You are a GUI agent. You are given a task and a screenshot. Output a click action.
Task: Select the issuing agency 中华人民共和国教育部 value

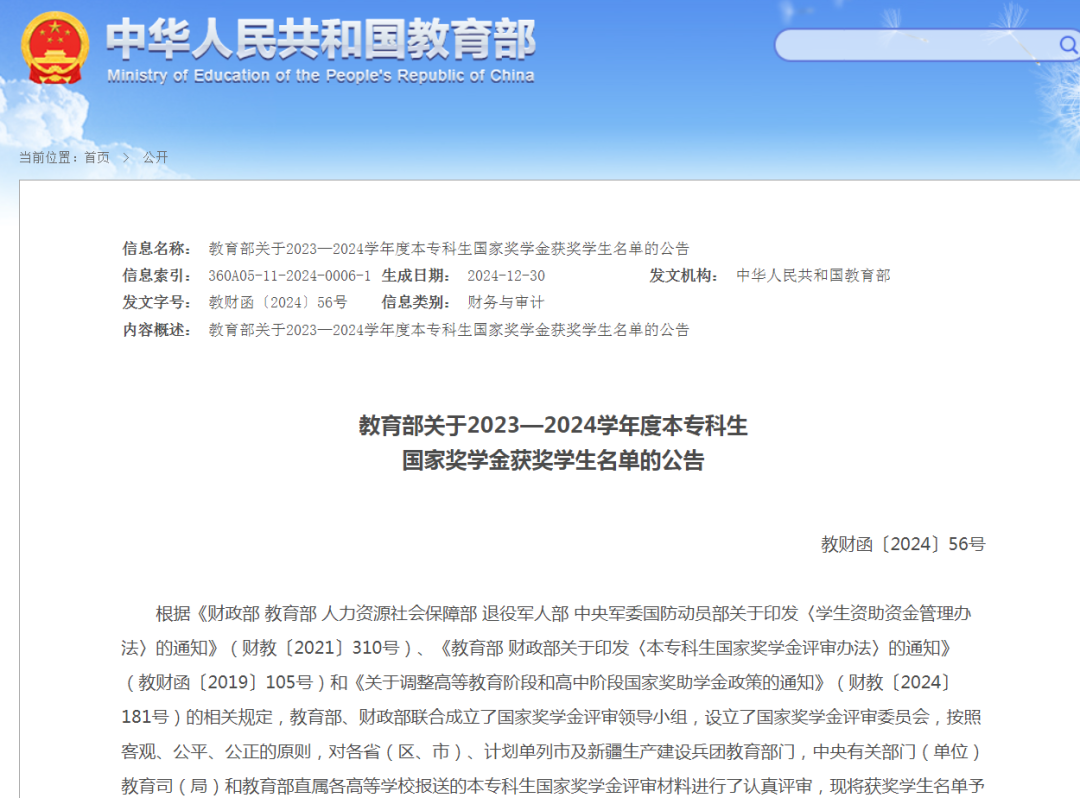click(x=813, y=276)
